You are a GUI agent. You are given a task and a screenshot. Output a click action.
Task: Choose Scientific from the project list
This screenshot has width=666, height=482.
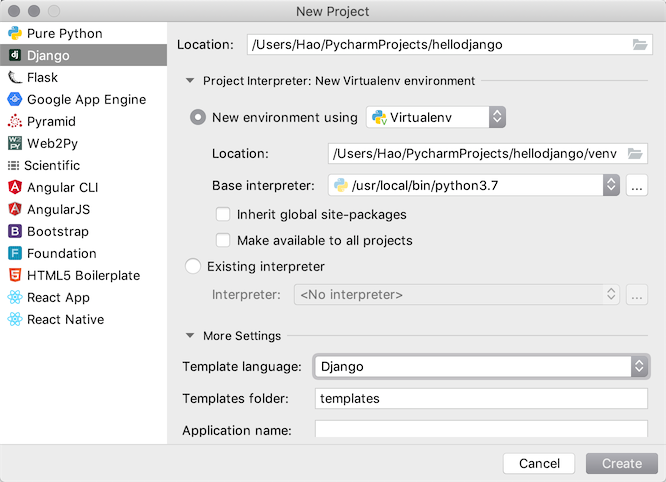[52, 165]
